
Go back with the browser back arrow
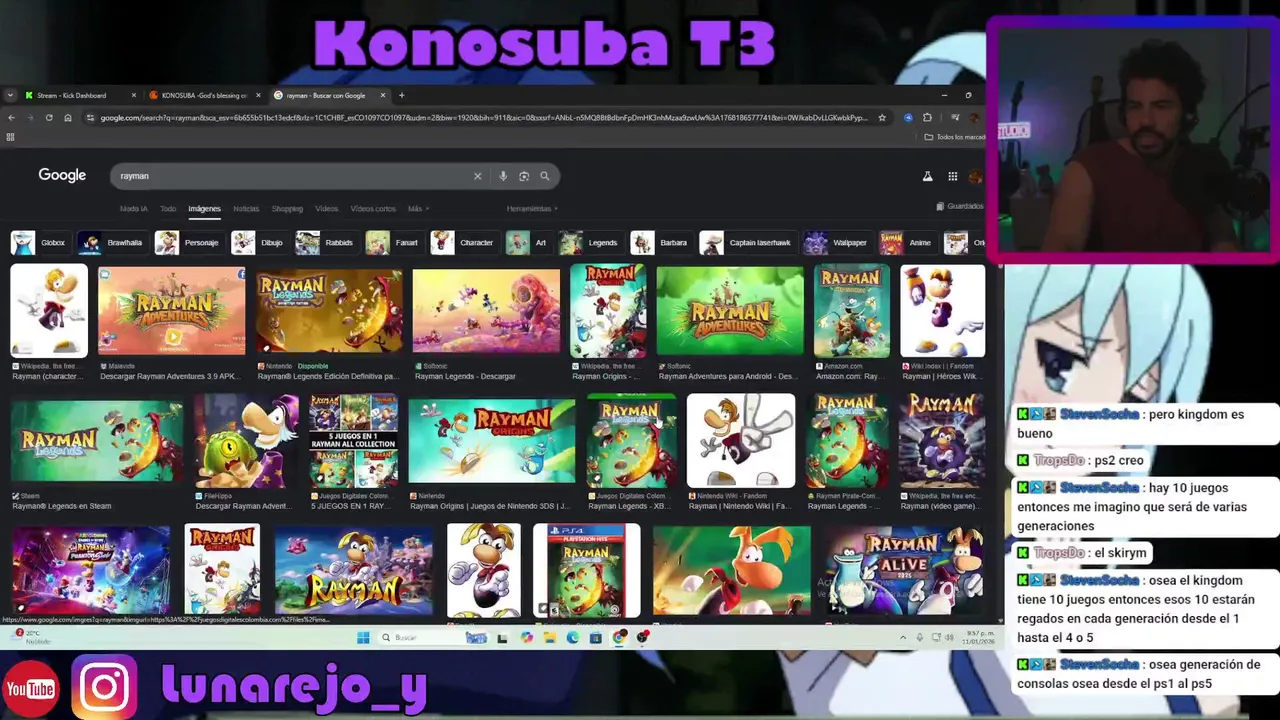click(11, 118)
